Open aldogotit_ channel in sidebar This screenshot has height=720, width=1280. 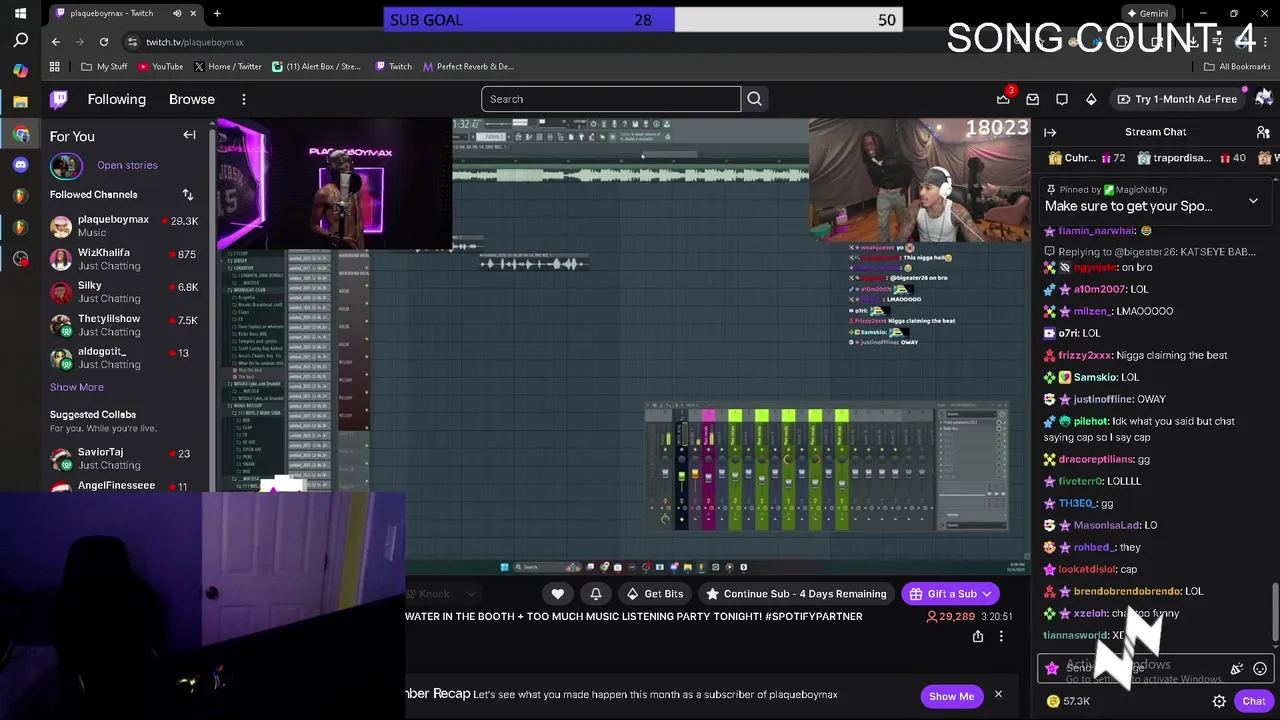point(125,358)
